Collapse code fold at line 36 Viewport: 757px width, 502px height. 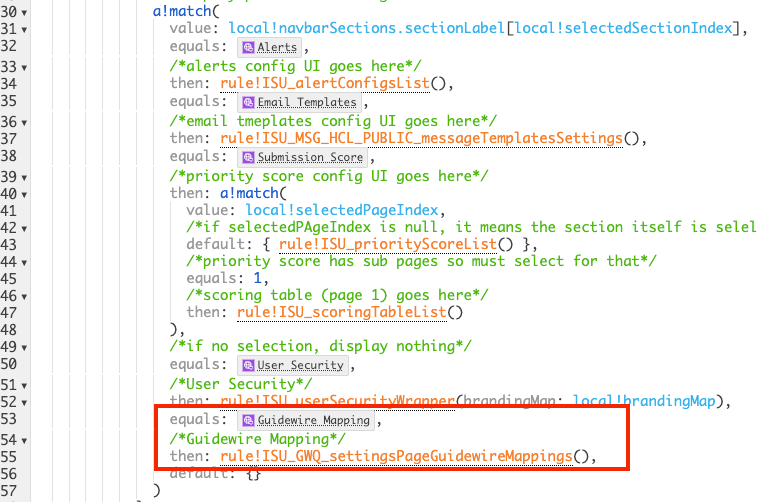pos(24,123)
